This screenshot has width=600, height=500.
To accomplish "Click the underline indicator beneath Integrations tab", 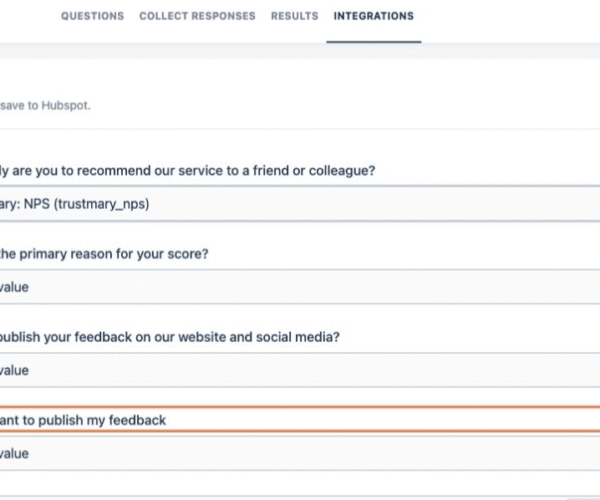I will click(x=374, y=42).
